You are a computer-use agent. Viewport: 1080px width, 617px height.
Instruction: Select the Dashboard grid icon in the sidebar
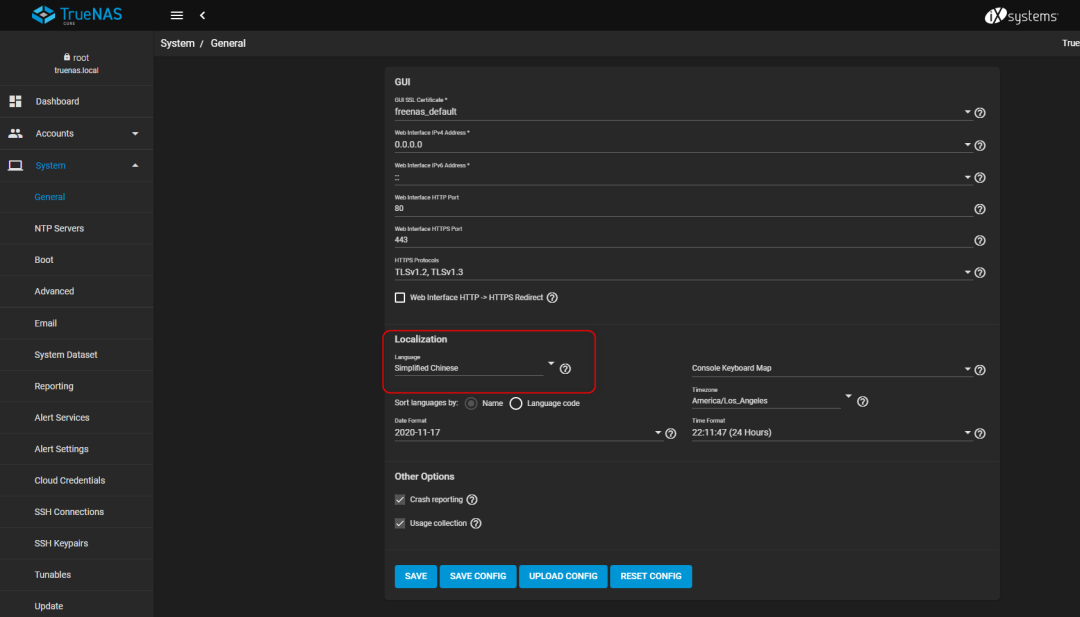(x=16, y=101)
